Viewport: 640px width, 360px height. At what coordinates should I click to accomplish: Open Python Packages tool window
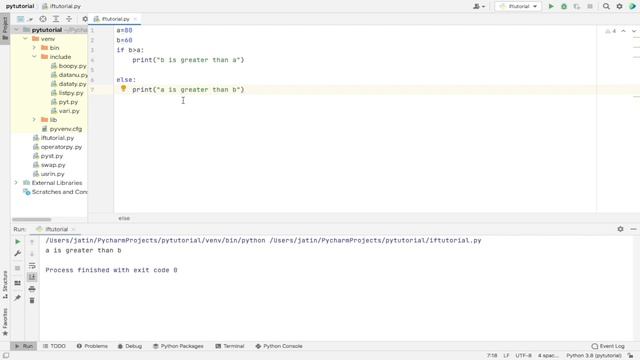point(178,346)
